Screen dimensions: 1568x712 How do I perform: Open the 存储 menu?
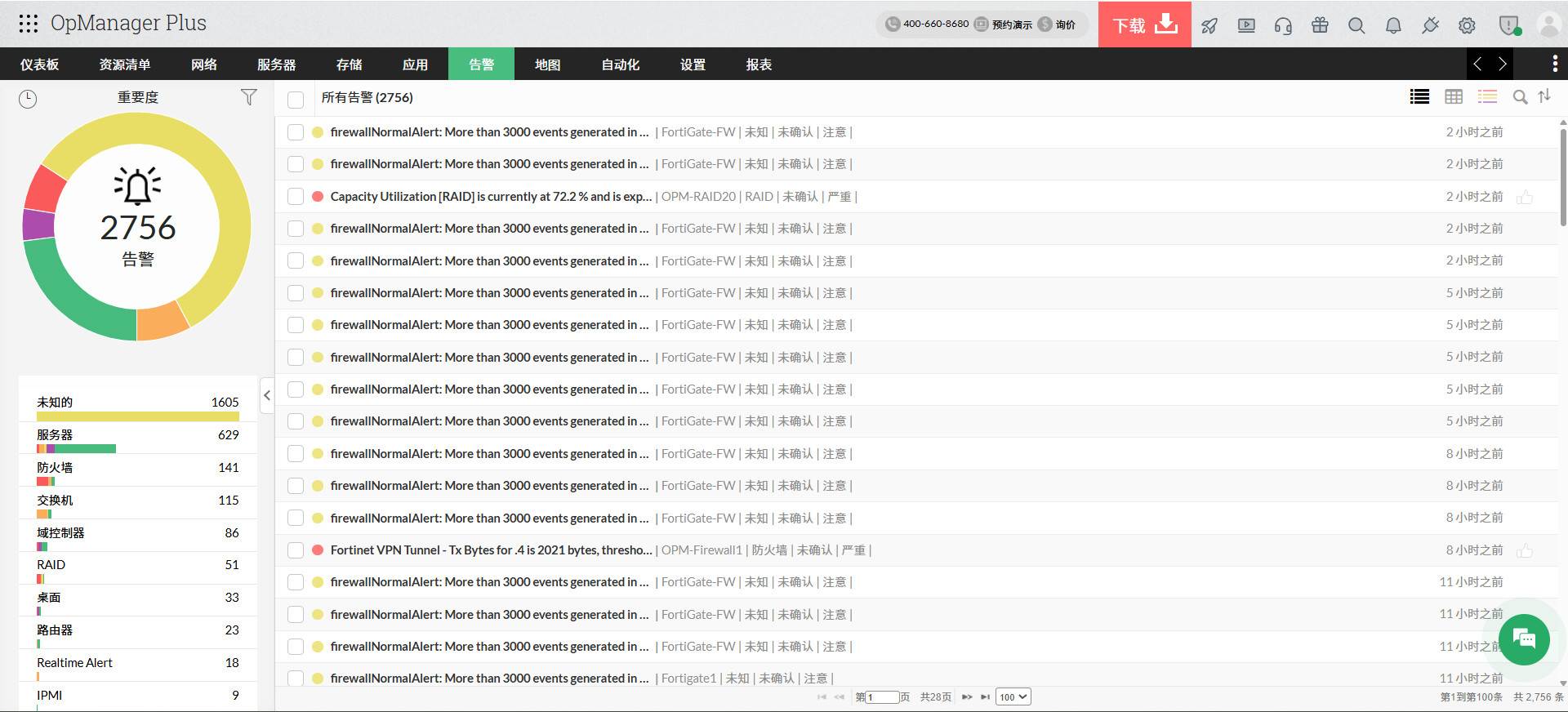pyautogui.click(x=350, y=65)
